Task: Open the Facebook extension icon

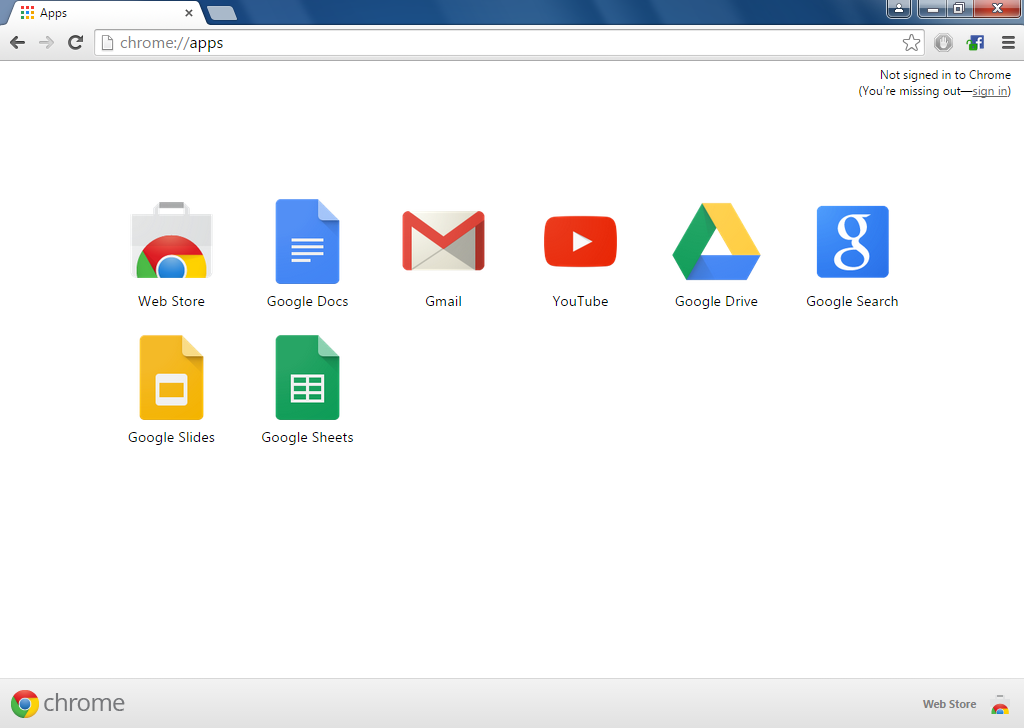Action: coord(975,43)
